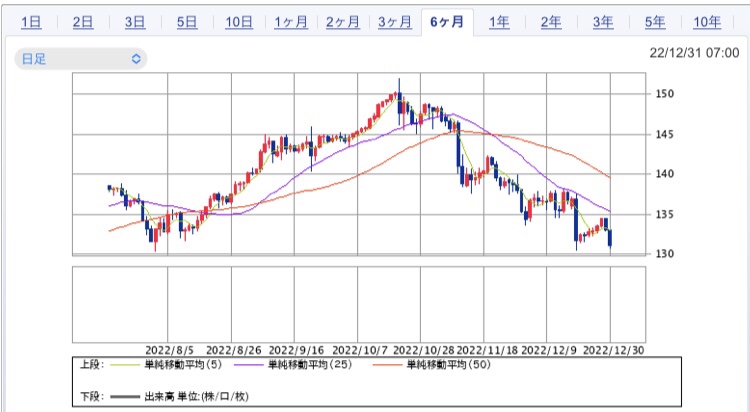Open the 3日 chart tab

click(135, 22)
